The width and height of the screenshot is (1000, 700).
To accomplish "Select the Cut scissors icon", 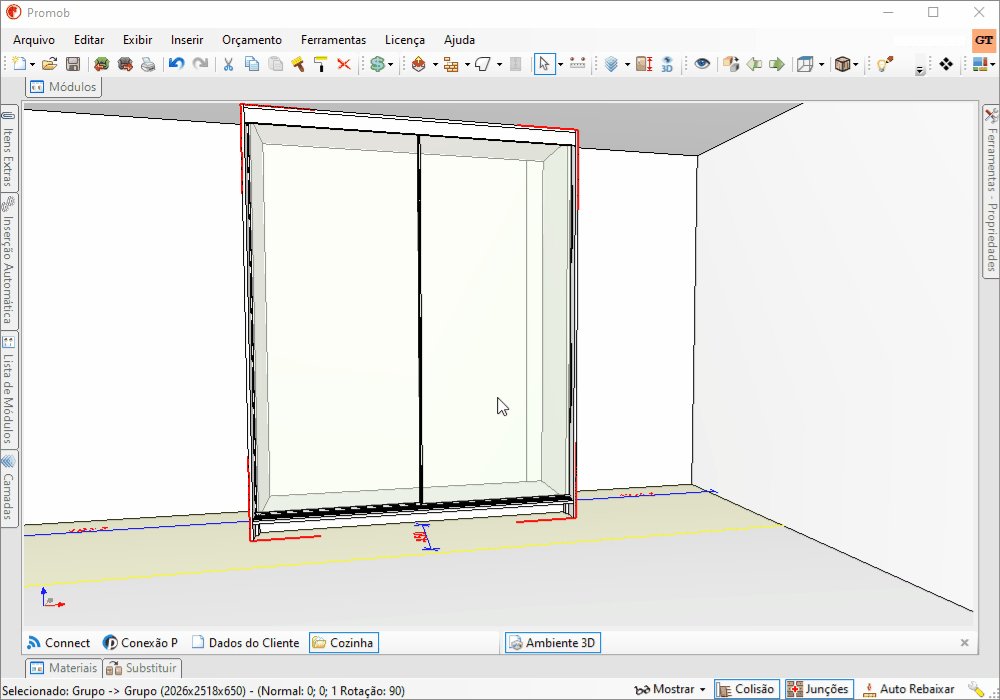I will (x=228, y=64).
